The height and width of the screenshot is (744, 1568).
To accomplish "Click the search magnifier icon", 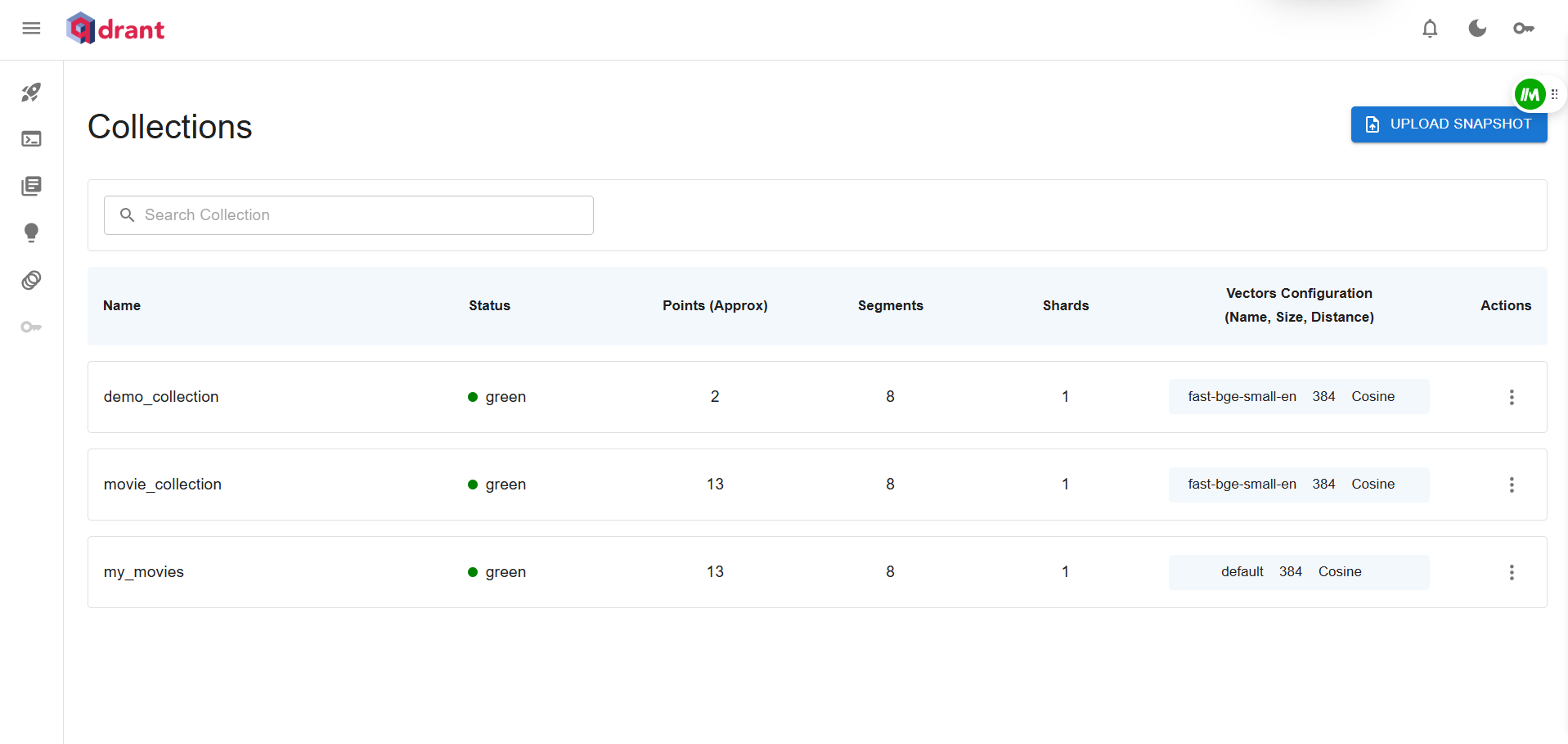I will [127, 215].
